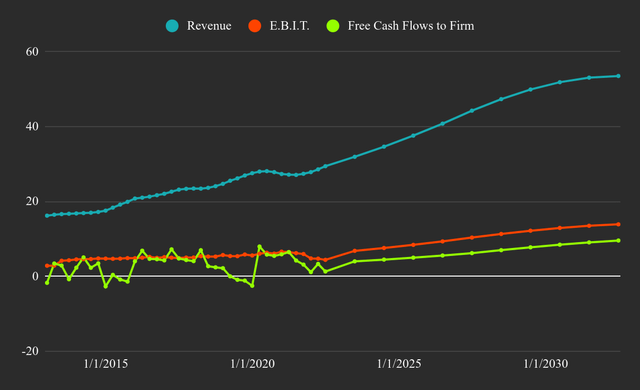This screenshot has height=390, width=640.
Task: Click the x-axis label 1/1/2030
Action: point(546,364)
